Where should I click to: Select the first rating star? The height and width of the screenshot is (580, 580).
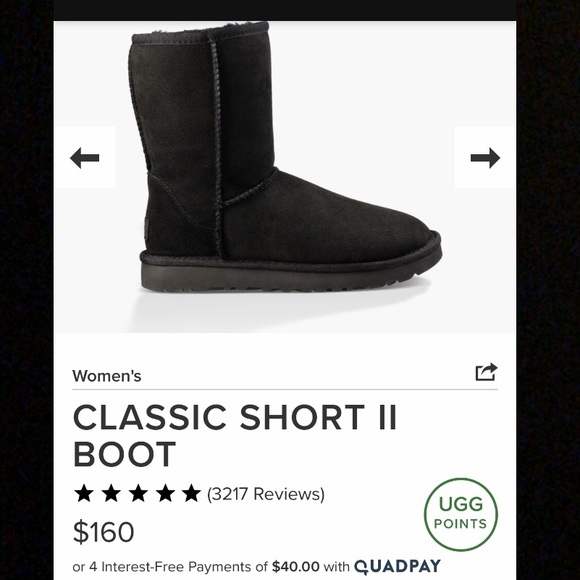[84, 493]
